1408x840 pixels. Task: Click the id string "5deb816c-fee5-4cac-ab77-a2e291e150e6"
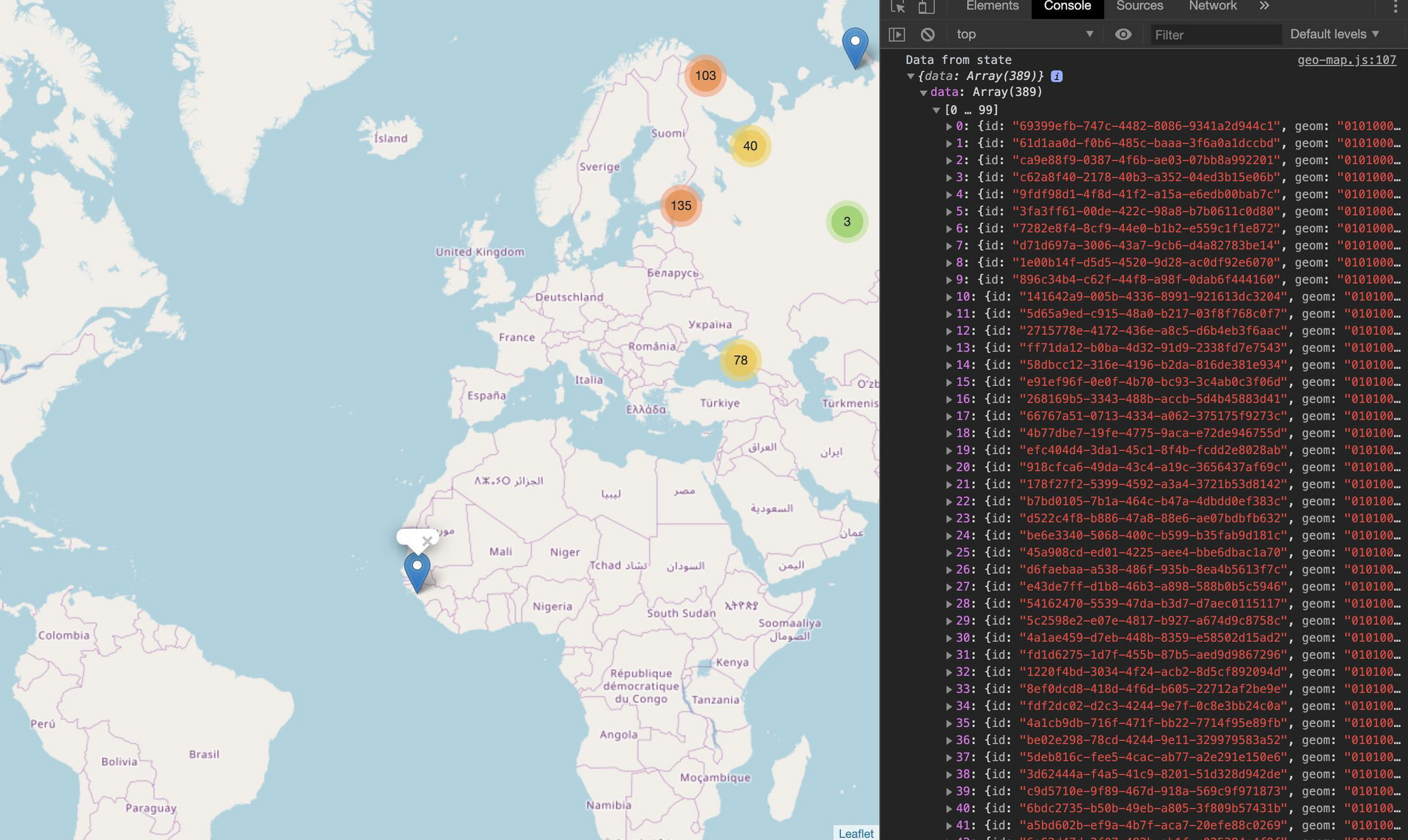[x=1153, y=757]
